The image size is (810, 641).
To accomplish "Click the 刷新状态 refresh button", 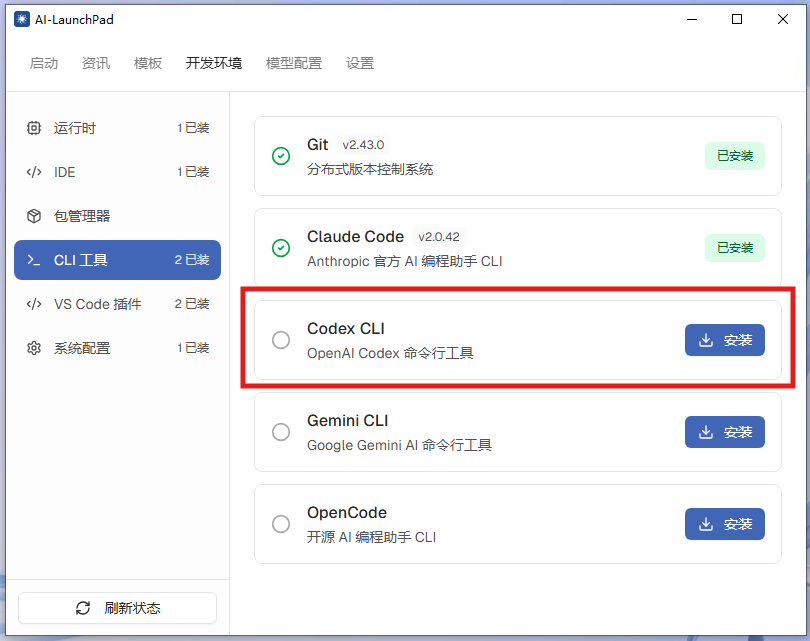I will (117, 608).
